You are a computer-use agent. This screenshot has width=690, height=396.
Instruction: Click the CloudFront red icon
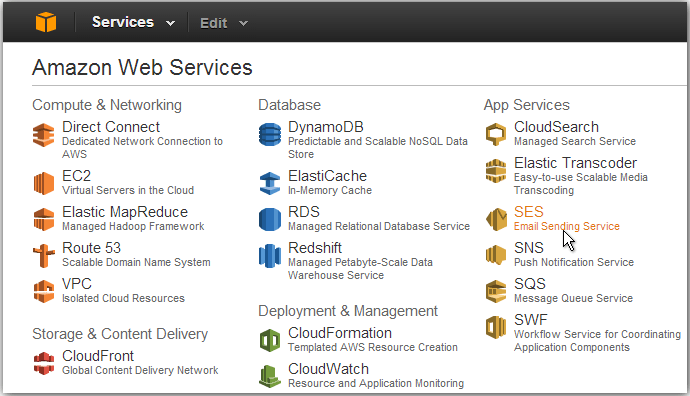pyautogui.click(x=44, y=363)
